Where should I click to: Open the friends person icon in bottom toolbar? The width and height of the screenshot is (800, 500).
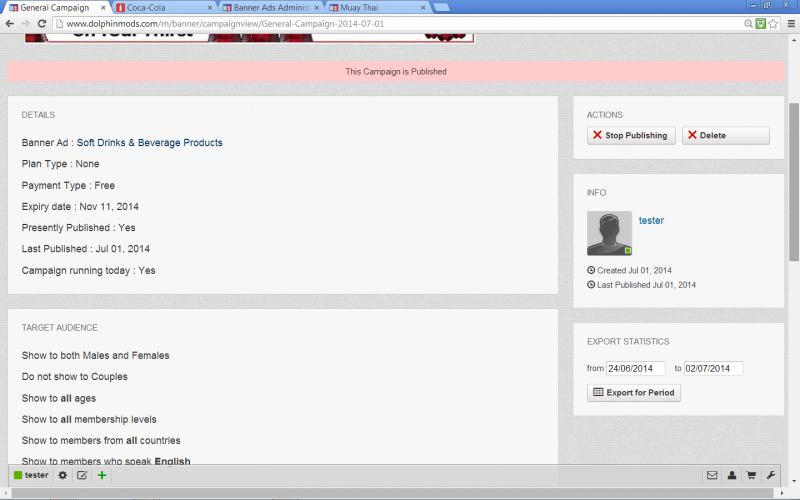coord(732,475)
